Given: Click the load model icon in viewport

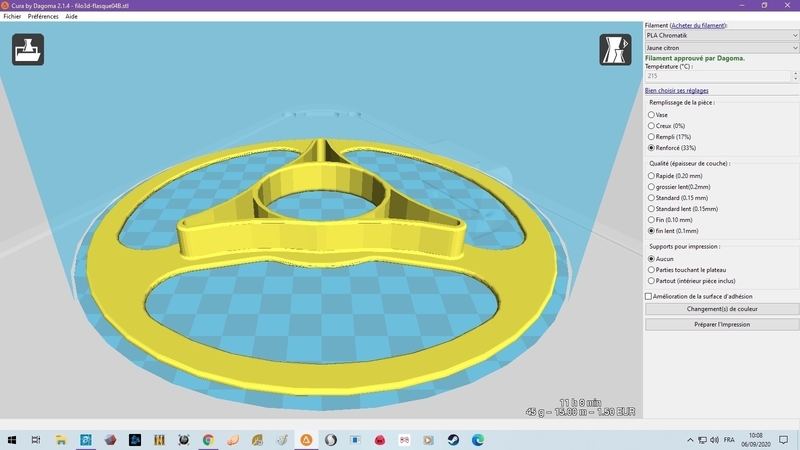Looking at the screenshot, I should coord(28,49).
